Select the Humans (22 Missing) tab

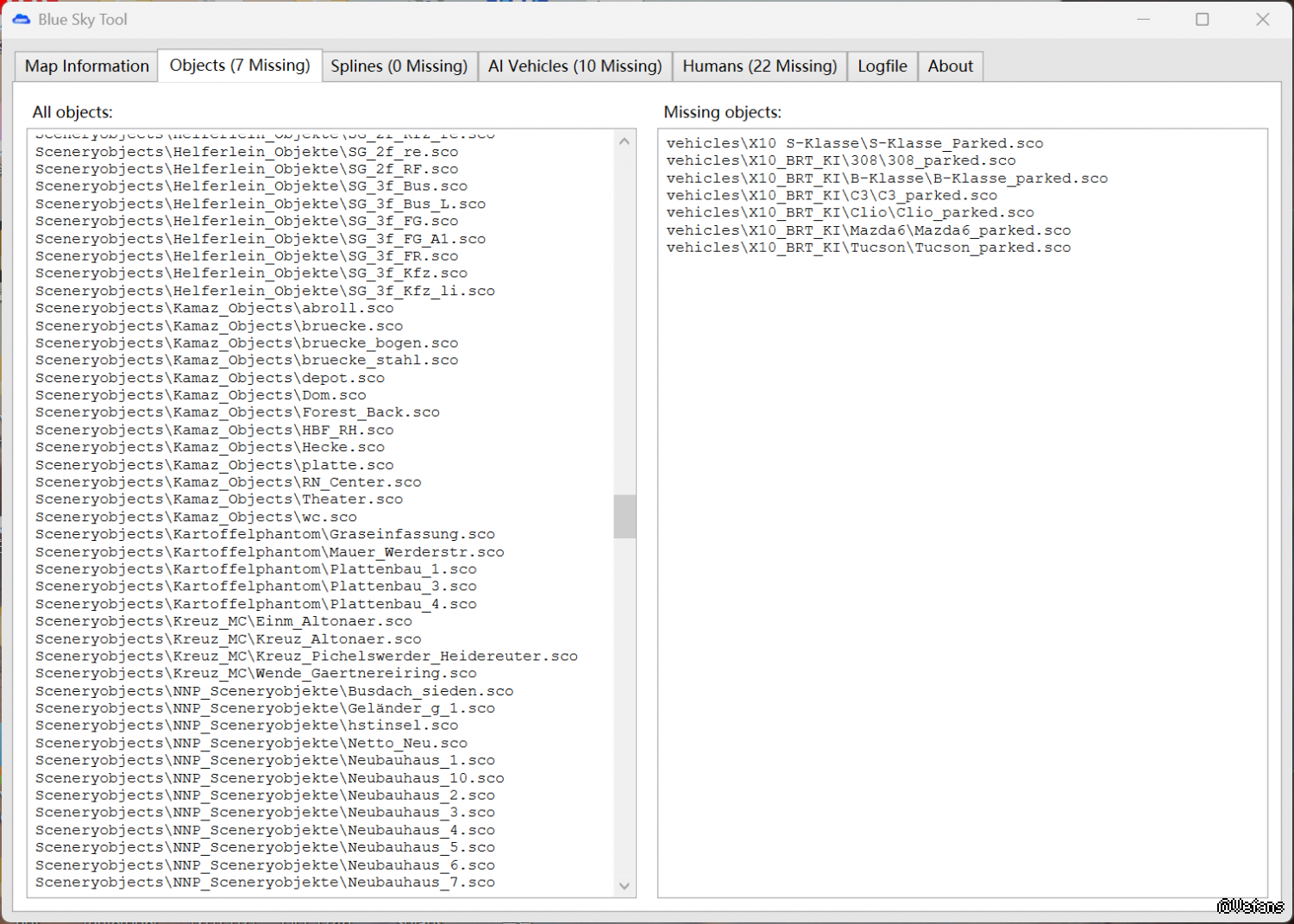pos(759,66)
